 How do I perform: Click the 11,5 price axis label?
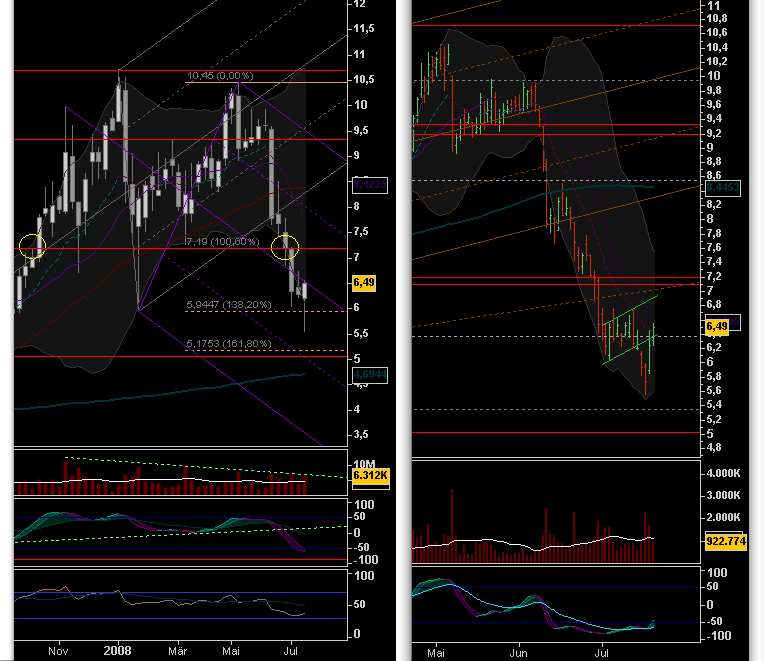(364, 29)
